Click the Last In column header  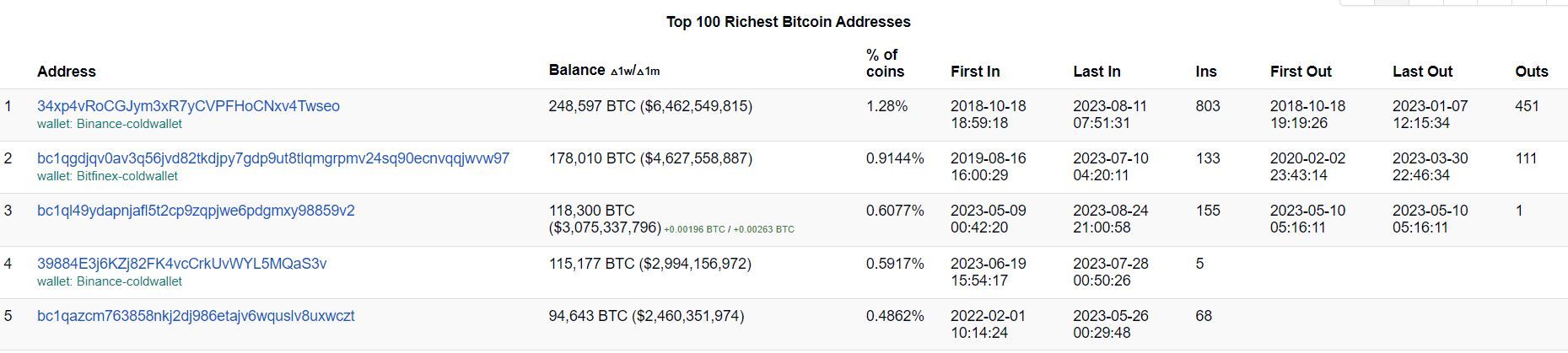1097,72
